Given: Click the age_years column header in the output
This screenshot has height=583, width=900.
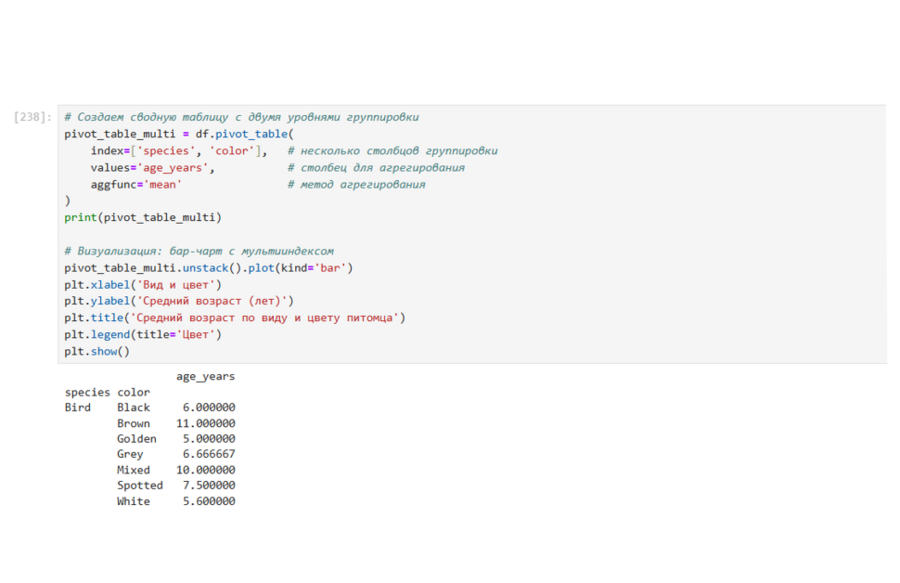Looking at the screenshot, I should (x=205, y=377).
